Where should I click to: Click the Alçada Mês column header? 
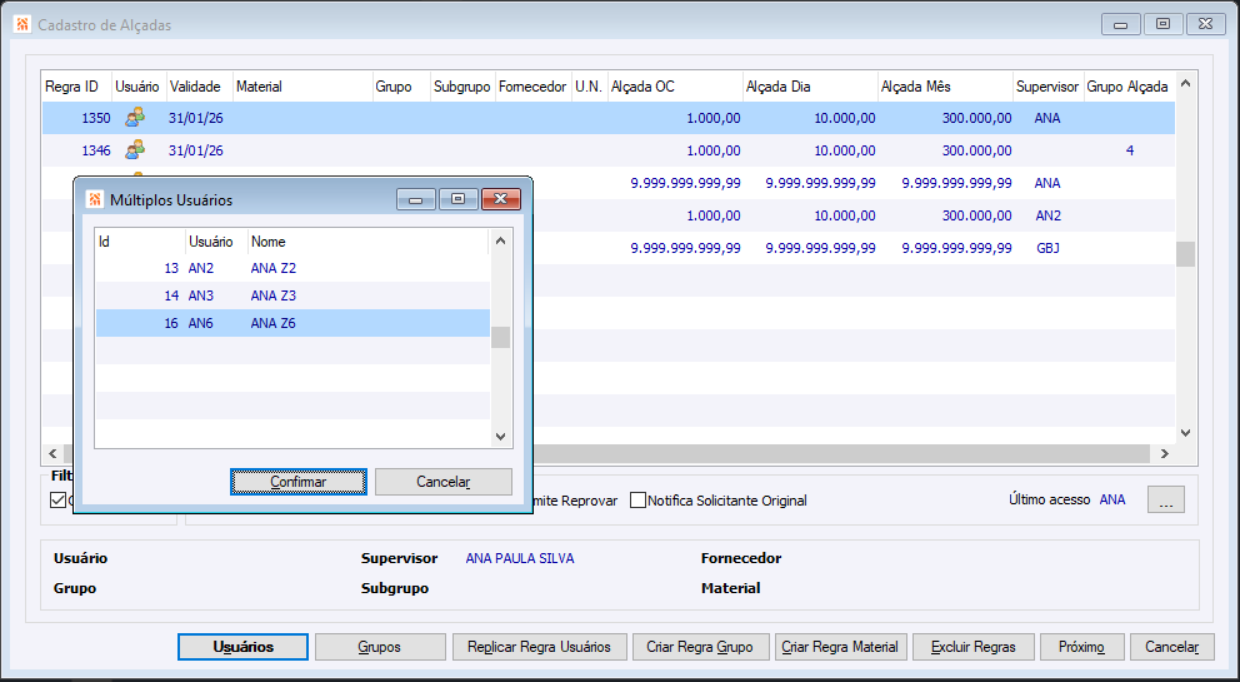point(945,87)
